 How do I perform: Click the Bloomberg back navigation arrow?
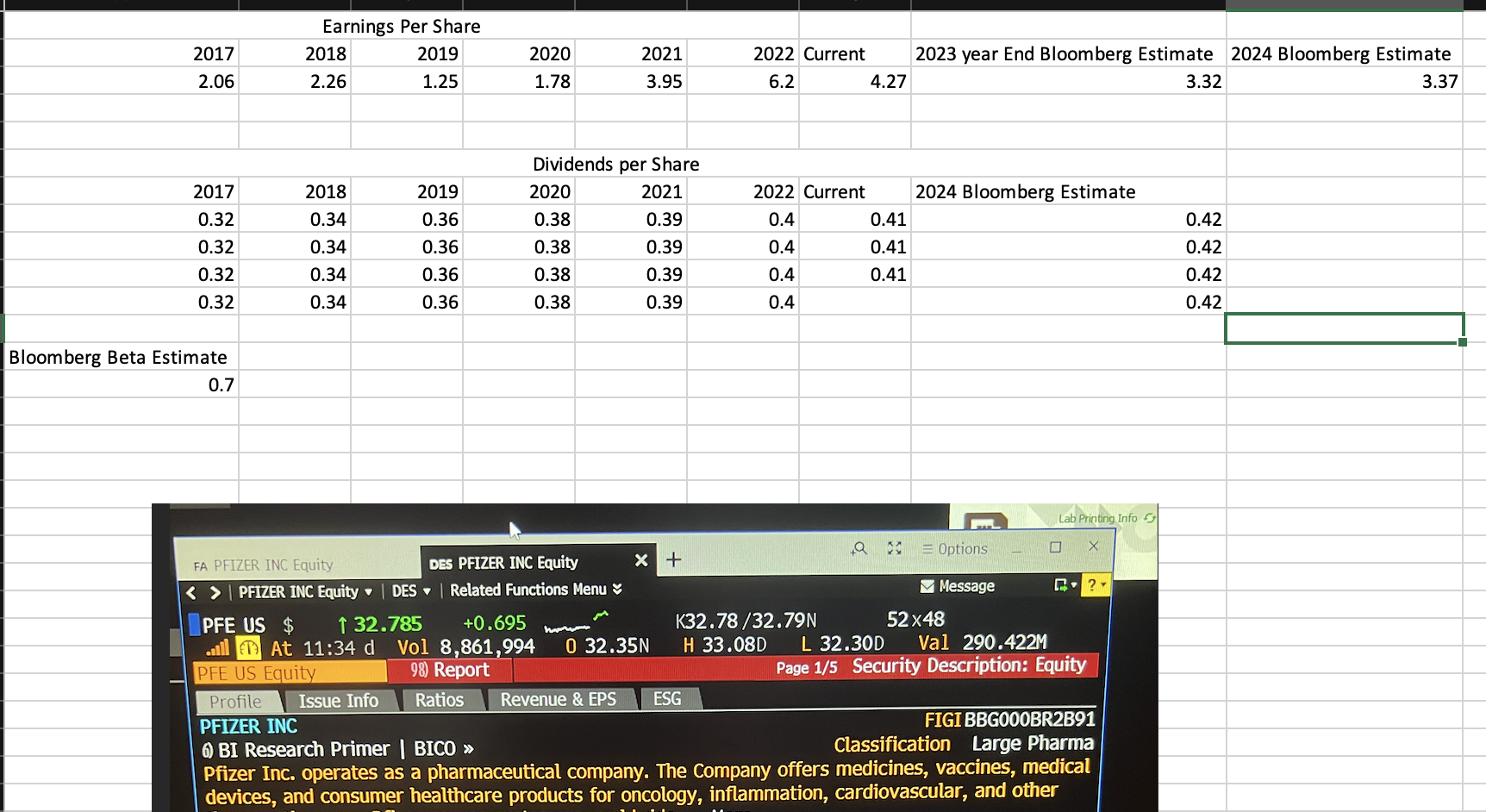click(191, 592)
